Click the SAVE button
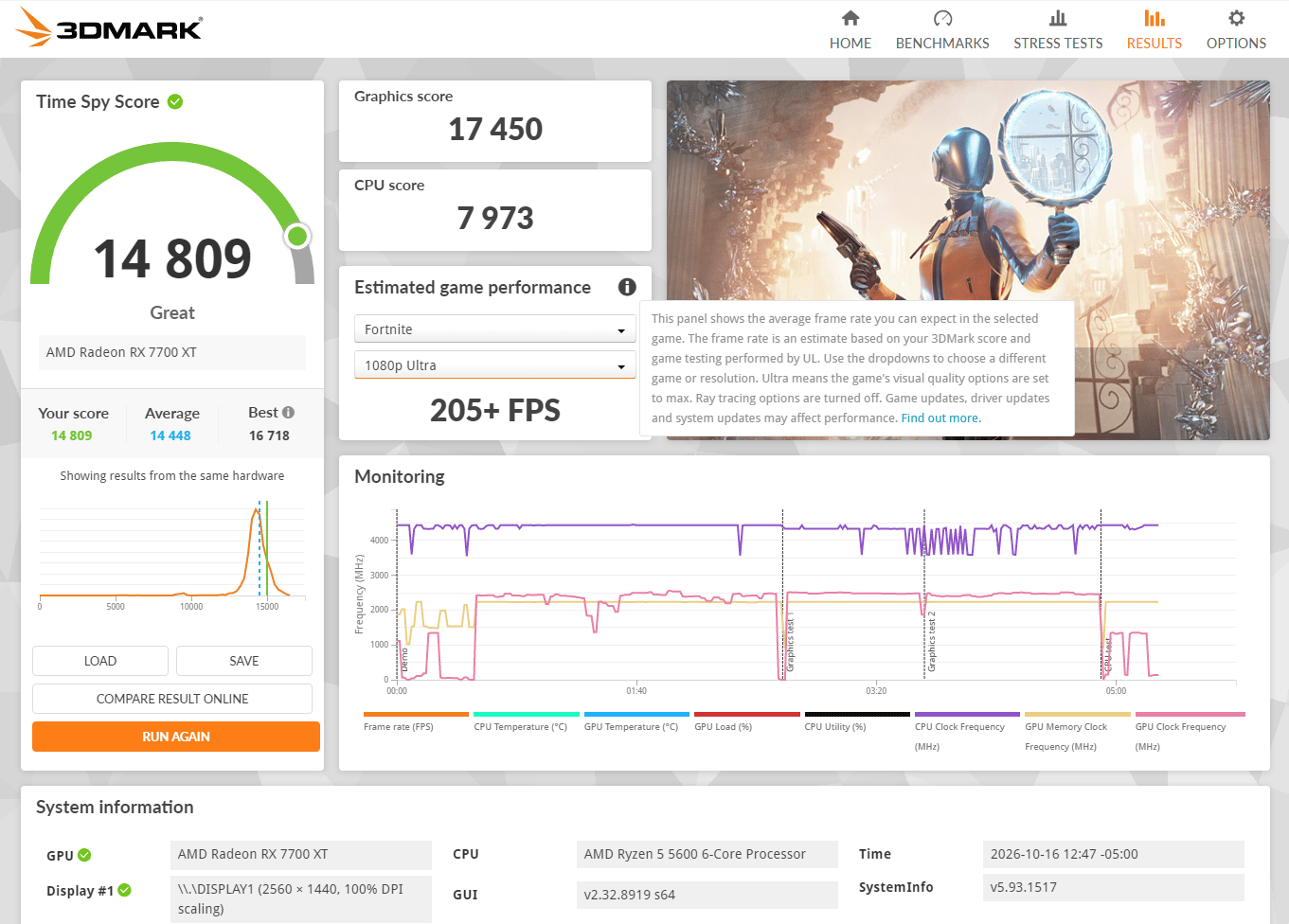 tap(244, 661)
